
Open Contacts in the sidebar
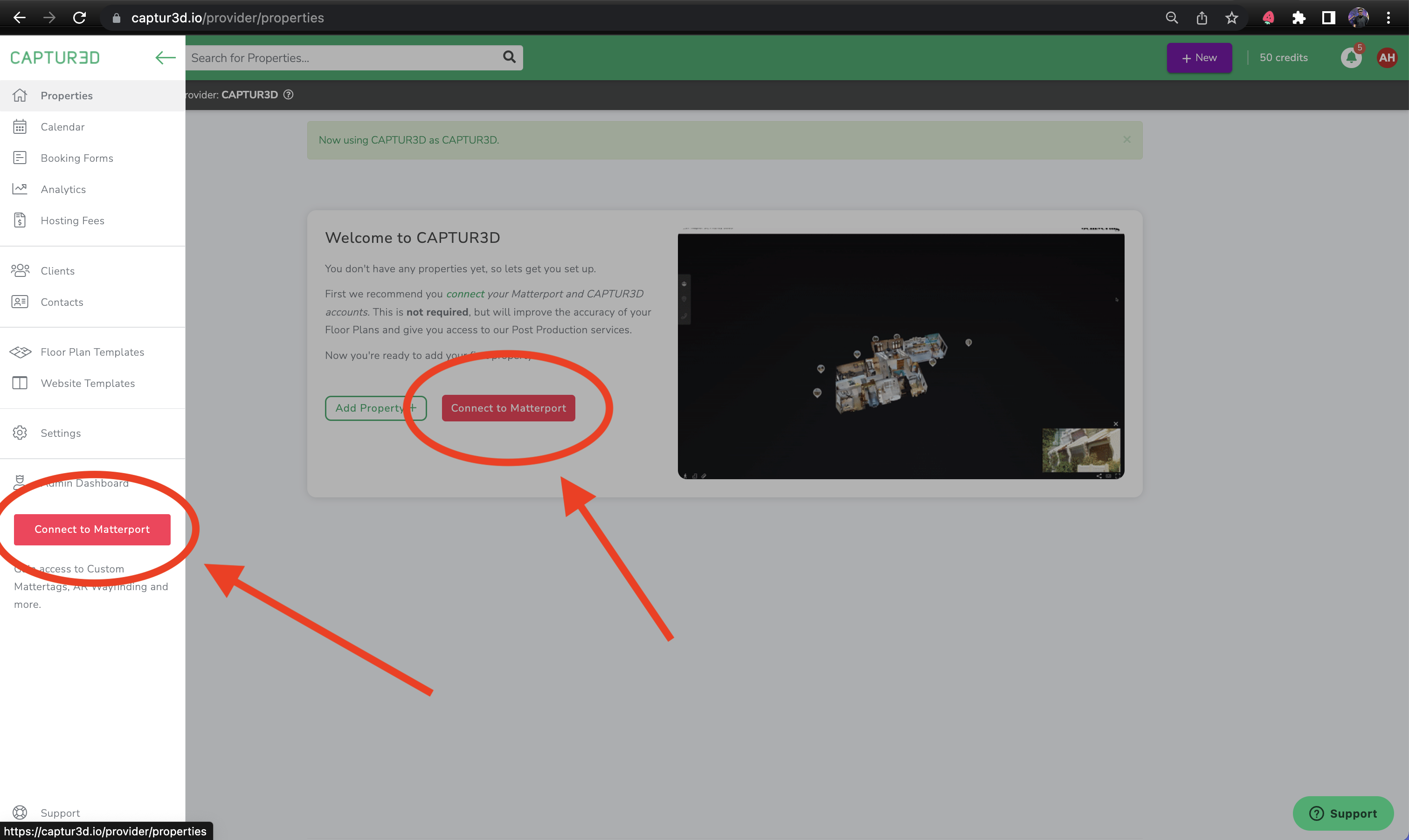pos(92,302)
